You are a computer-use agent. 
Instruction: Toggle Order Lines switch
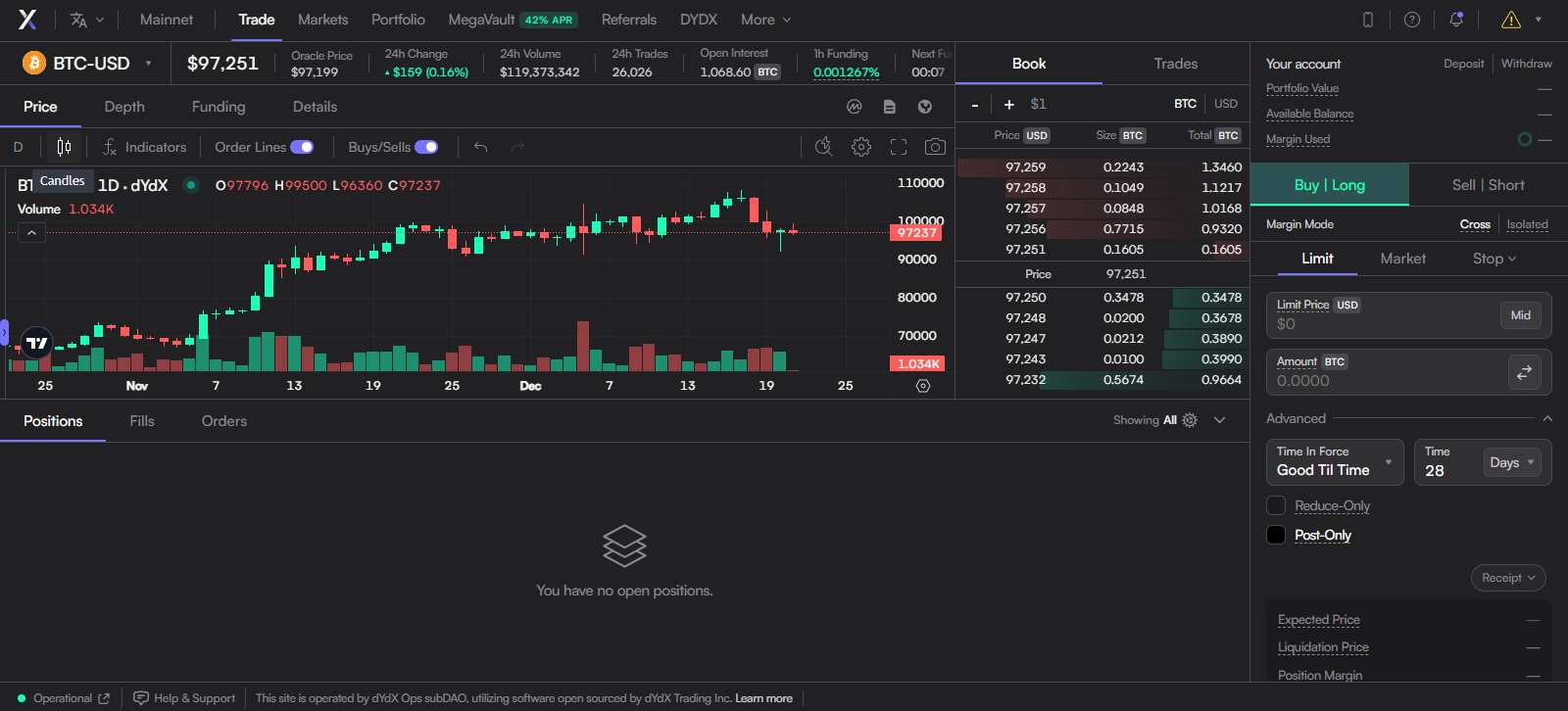click(302, 147)
